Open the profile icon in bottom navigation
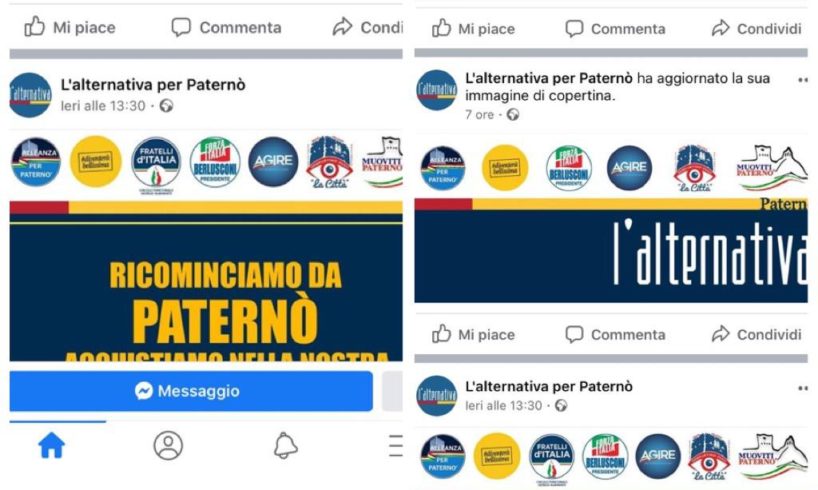 pyautogui.click(x=168, y=446)
